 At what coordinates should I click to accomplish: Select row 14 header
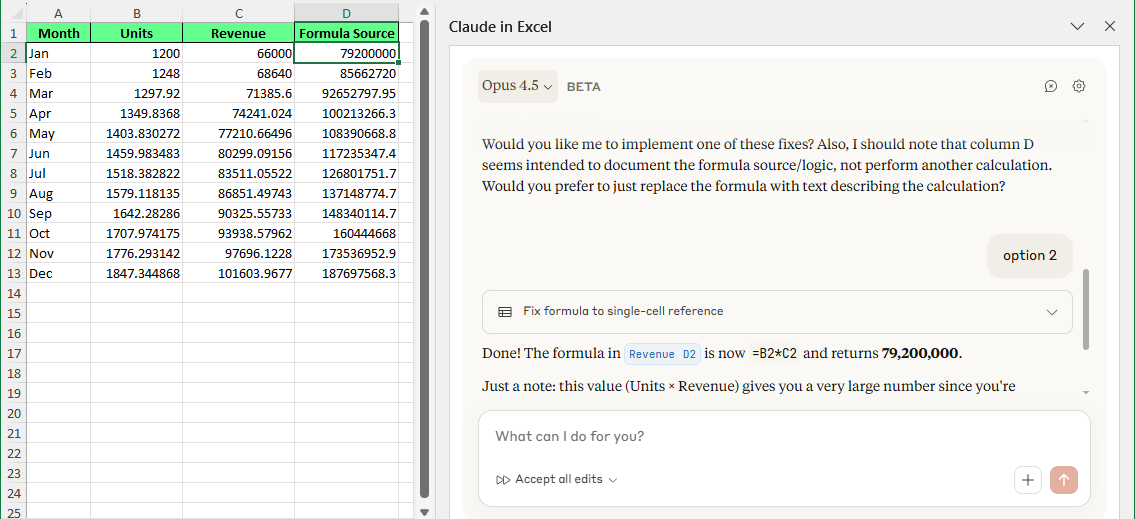pos(13,294)
